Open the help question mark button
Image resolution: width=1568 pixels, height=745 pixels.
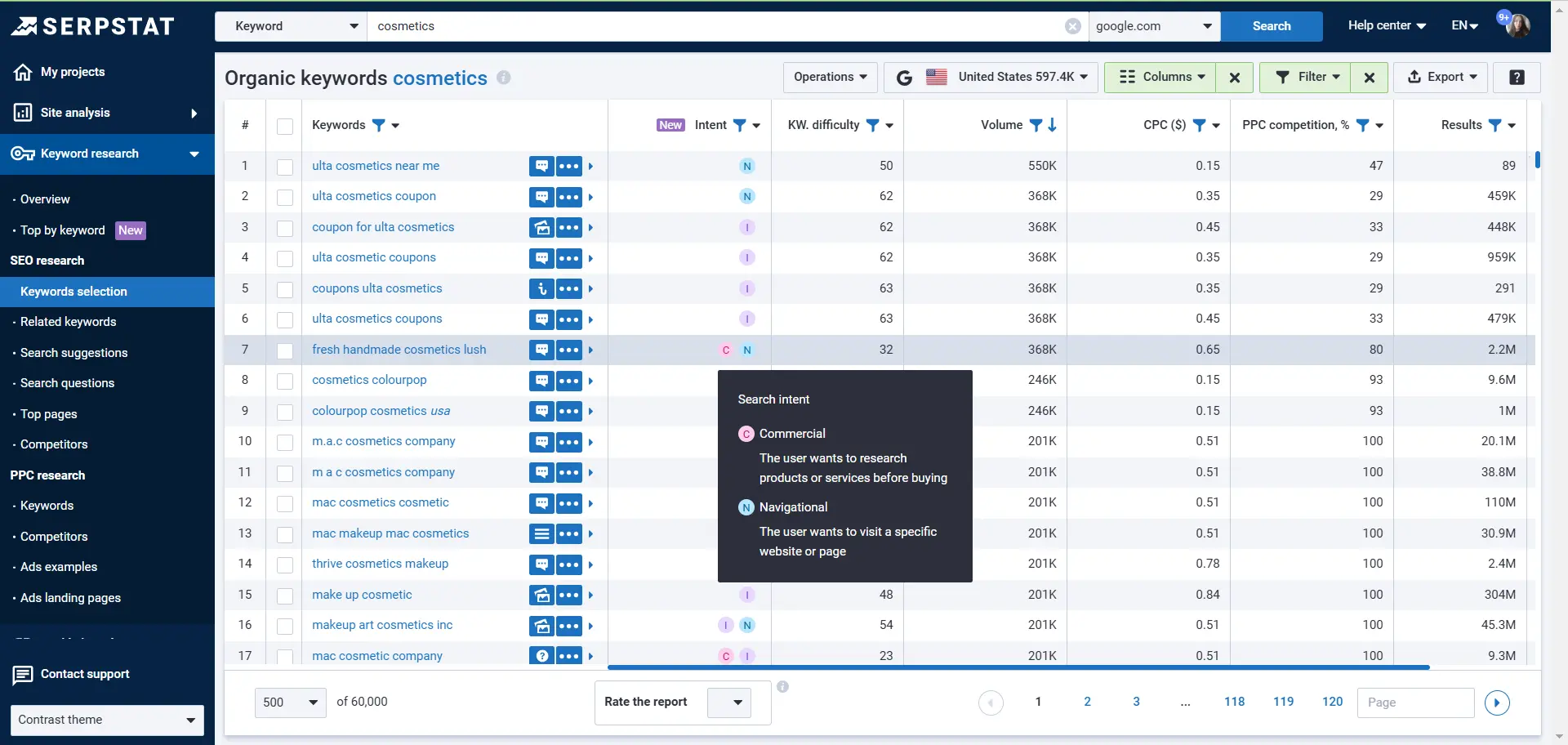1517,78
